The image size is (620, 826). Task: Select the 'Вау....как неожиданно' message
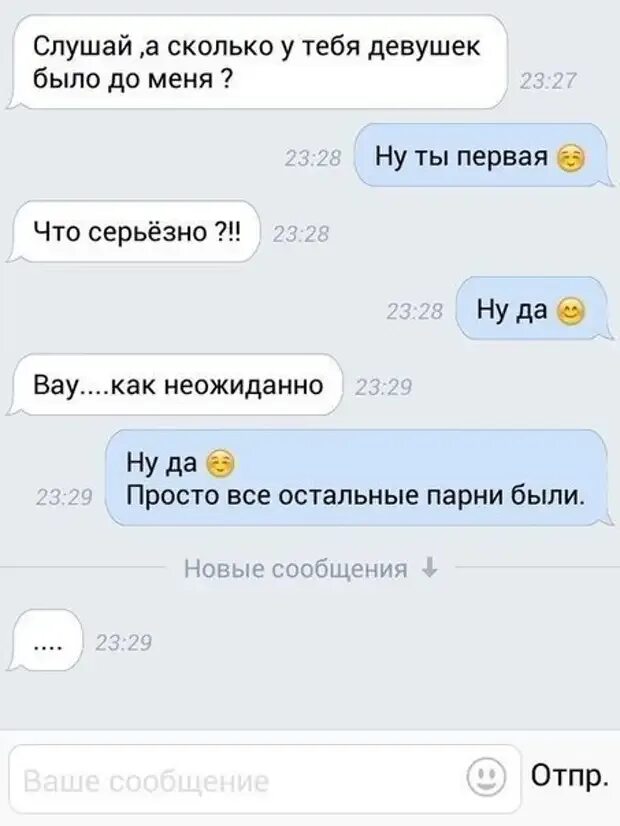[176, 385]
